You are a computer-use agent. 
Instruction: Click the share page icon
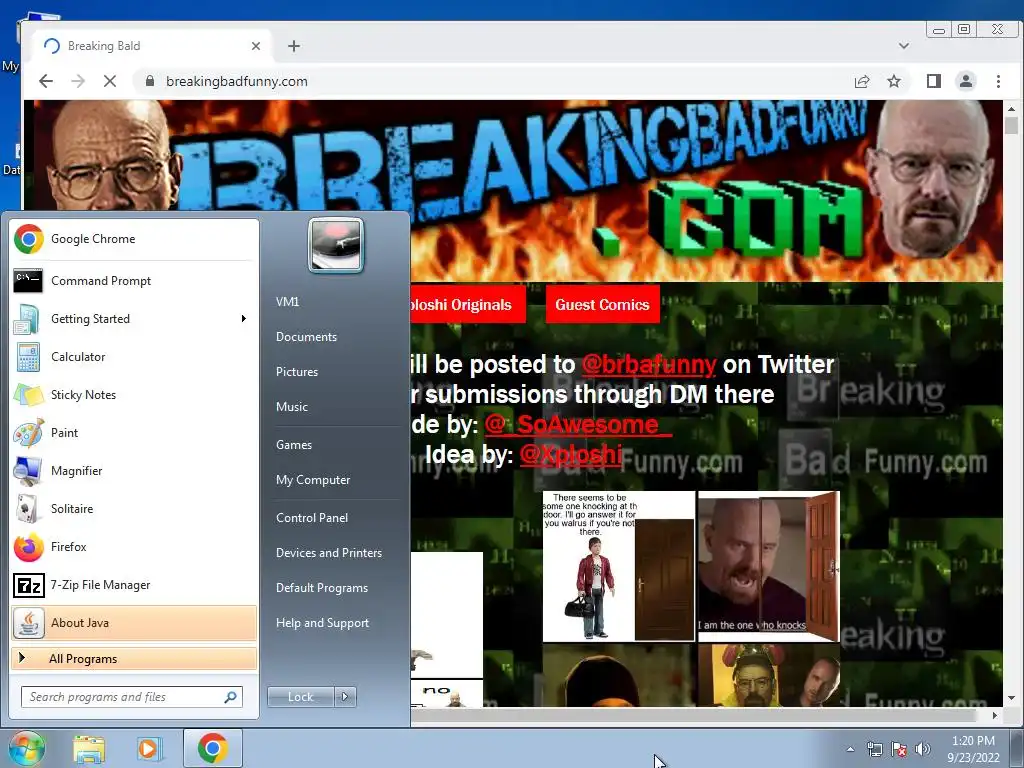pyautogui.click(x=862, y=81)
